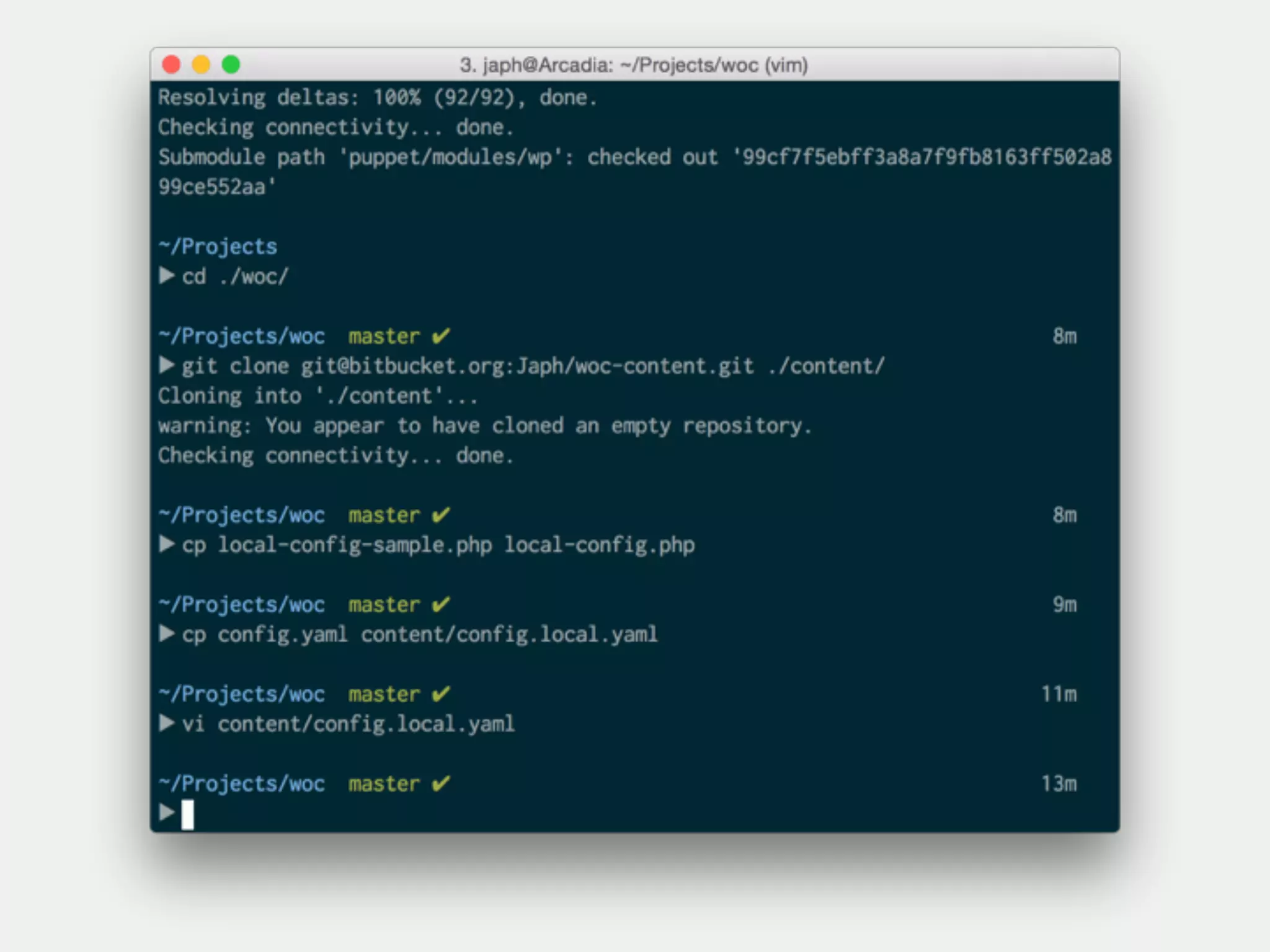Click 'cp local-config-sample.php local-config.php' command
The image size is (1270, 952).
(x=438, y=545)
